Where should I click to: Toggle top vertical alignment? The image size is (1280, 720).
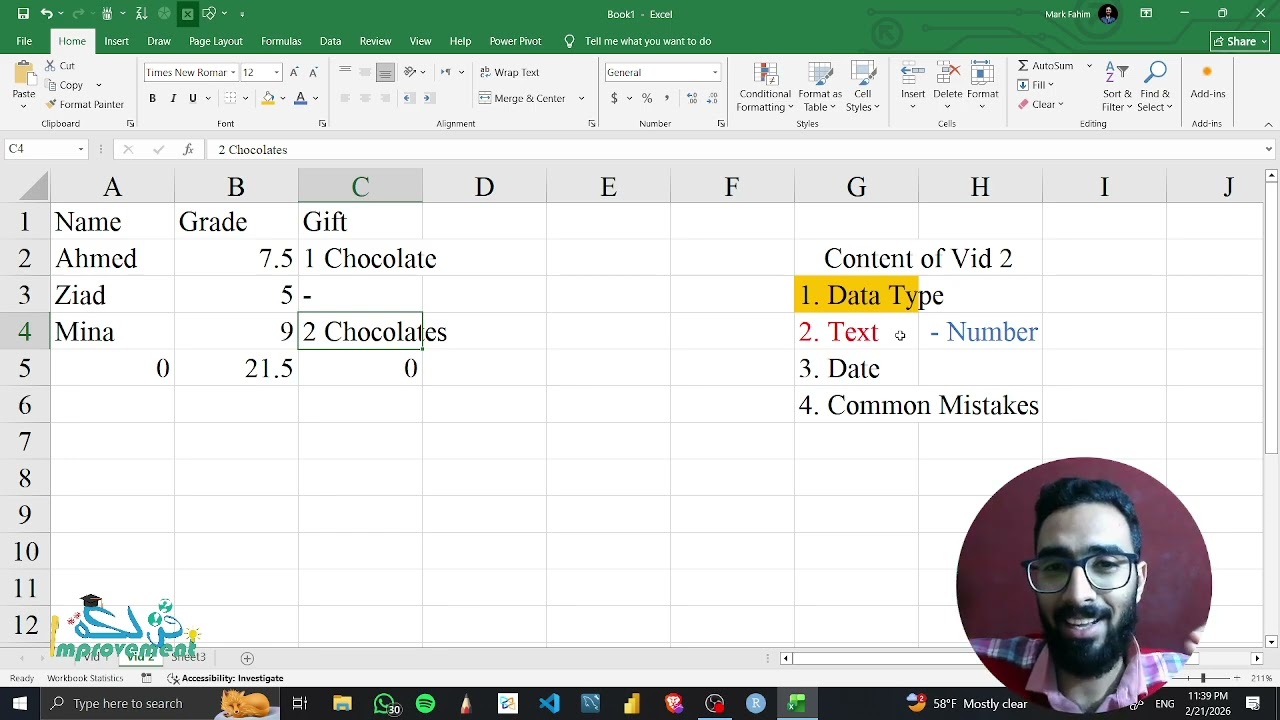[345, 72]
